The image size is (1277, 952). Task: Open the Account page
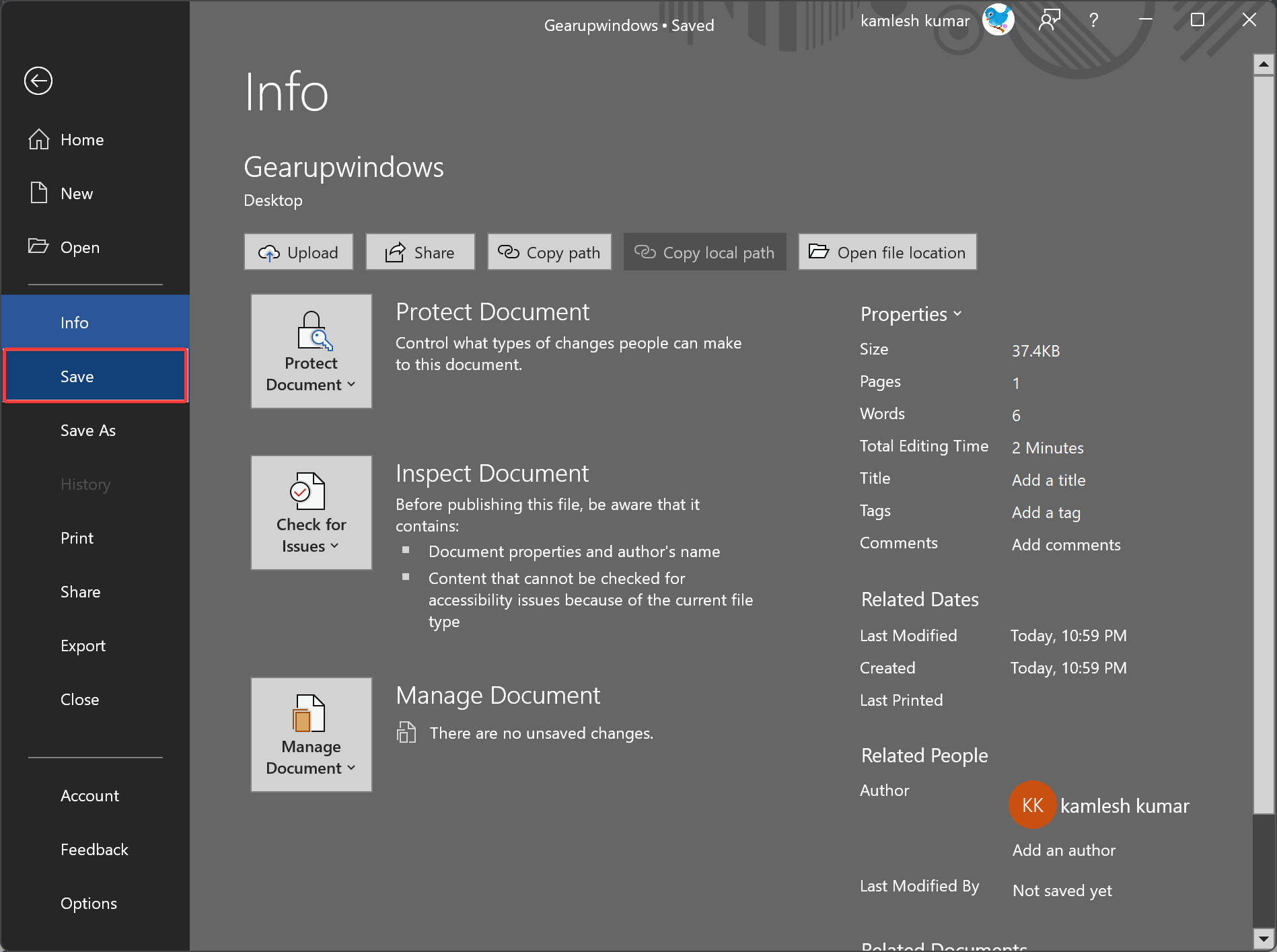coord(95,796)
